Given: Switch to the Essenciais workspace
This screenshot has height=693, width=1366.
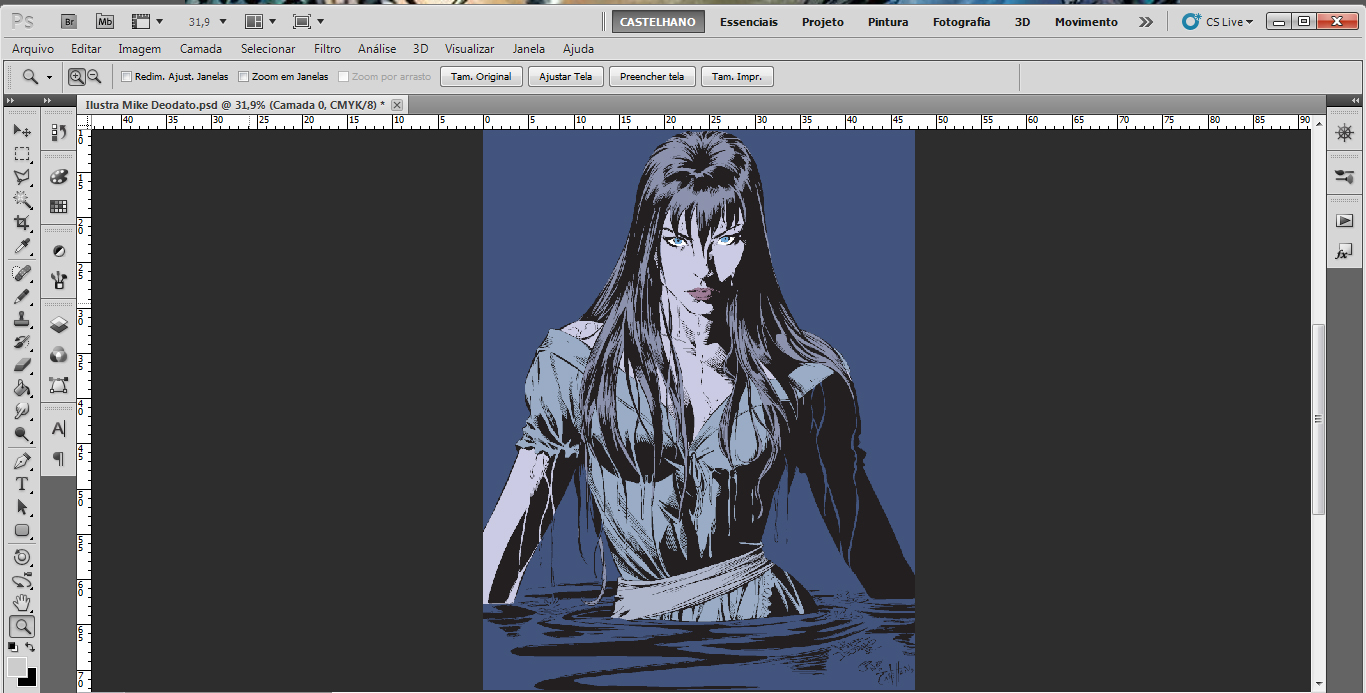Looking at the screenshot, I should pos(749,22).
